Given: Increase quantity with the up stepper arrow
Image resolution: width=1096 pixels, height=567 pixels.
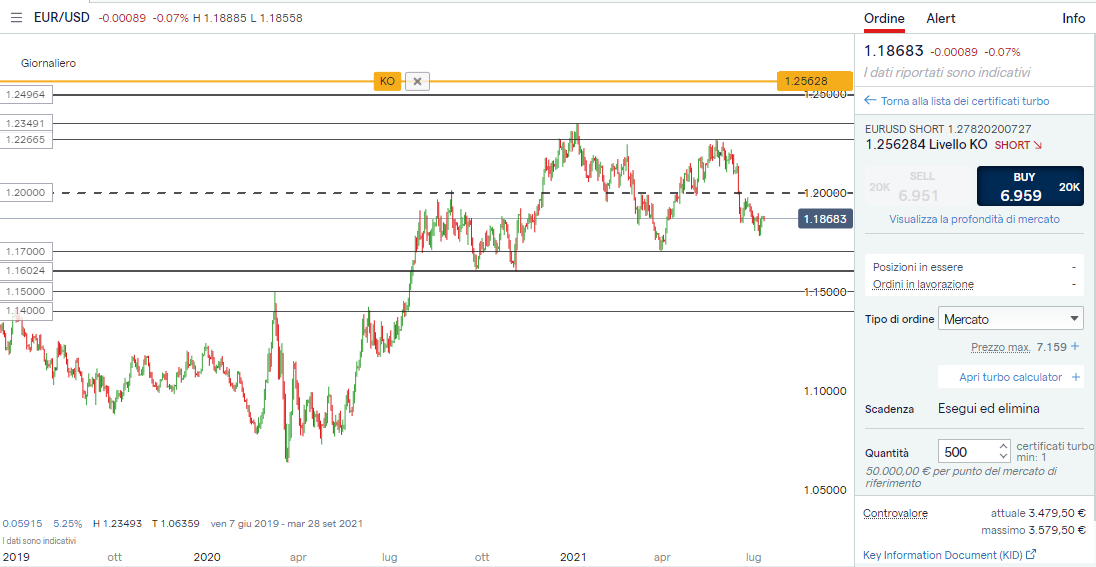Looking at the screenshot, I should [1003, 446].
